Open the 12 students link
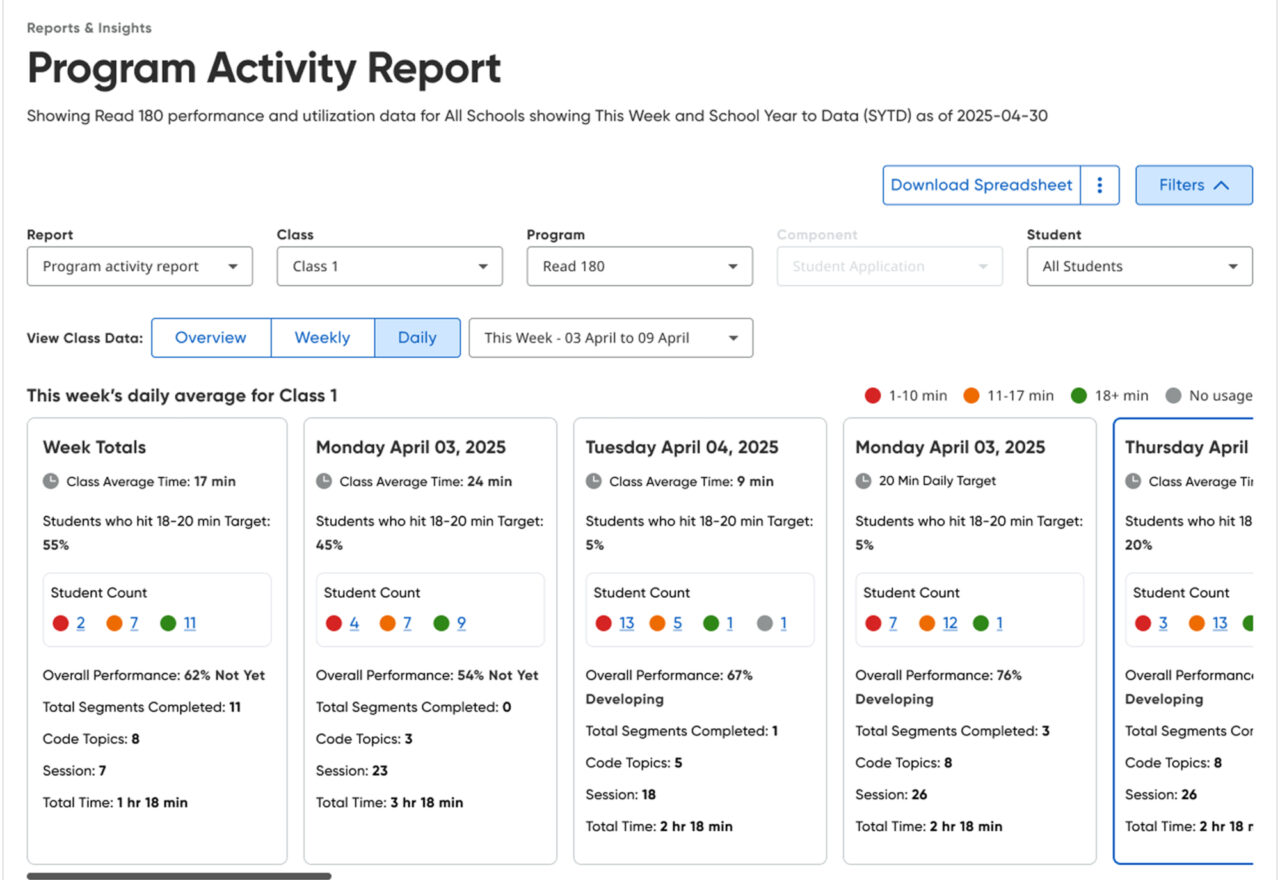The image size is (1280, 880). tap(950, 623)
